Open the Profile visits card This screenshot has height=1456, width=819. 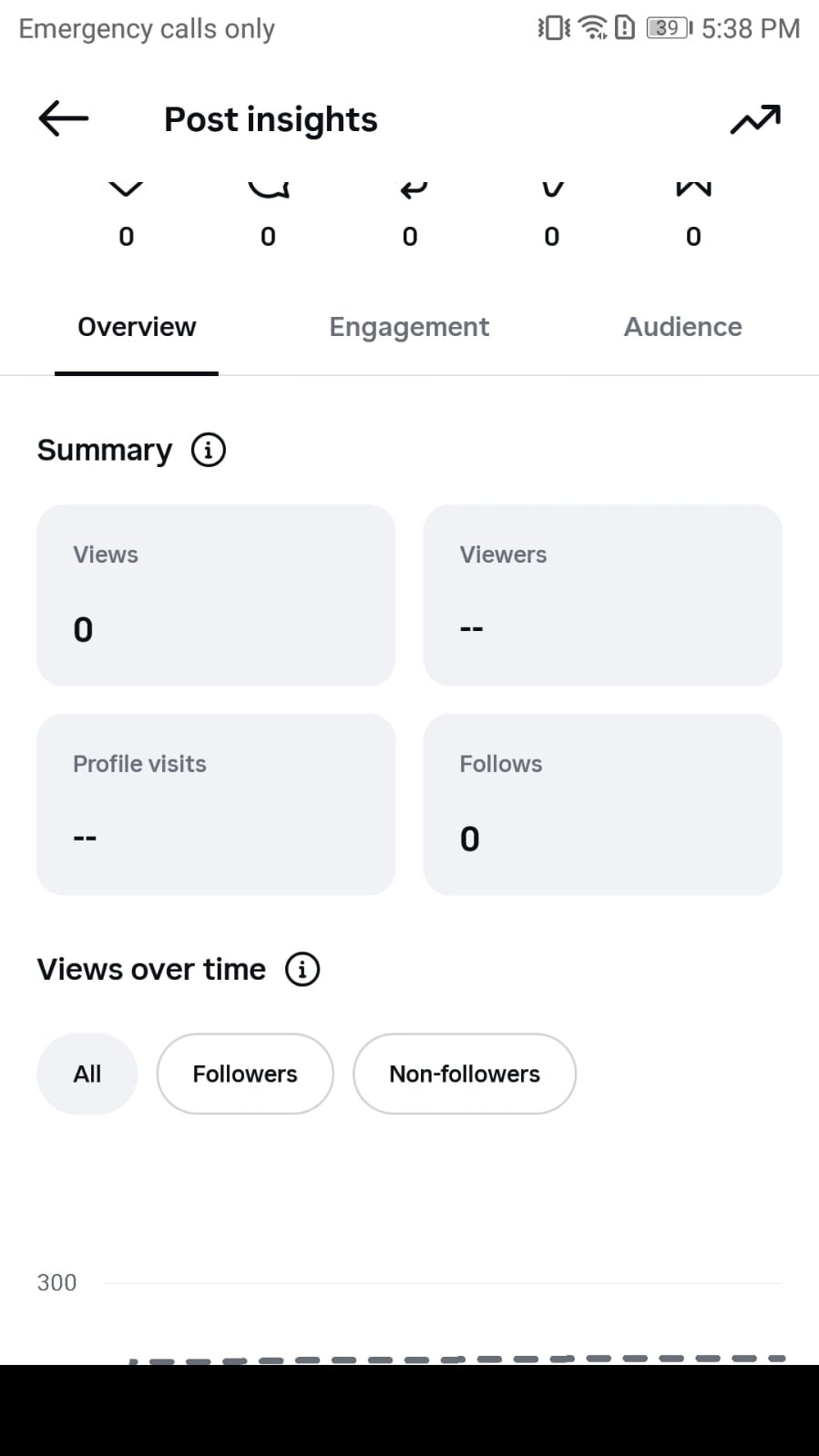click(216, 804)
